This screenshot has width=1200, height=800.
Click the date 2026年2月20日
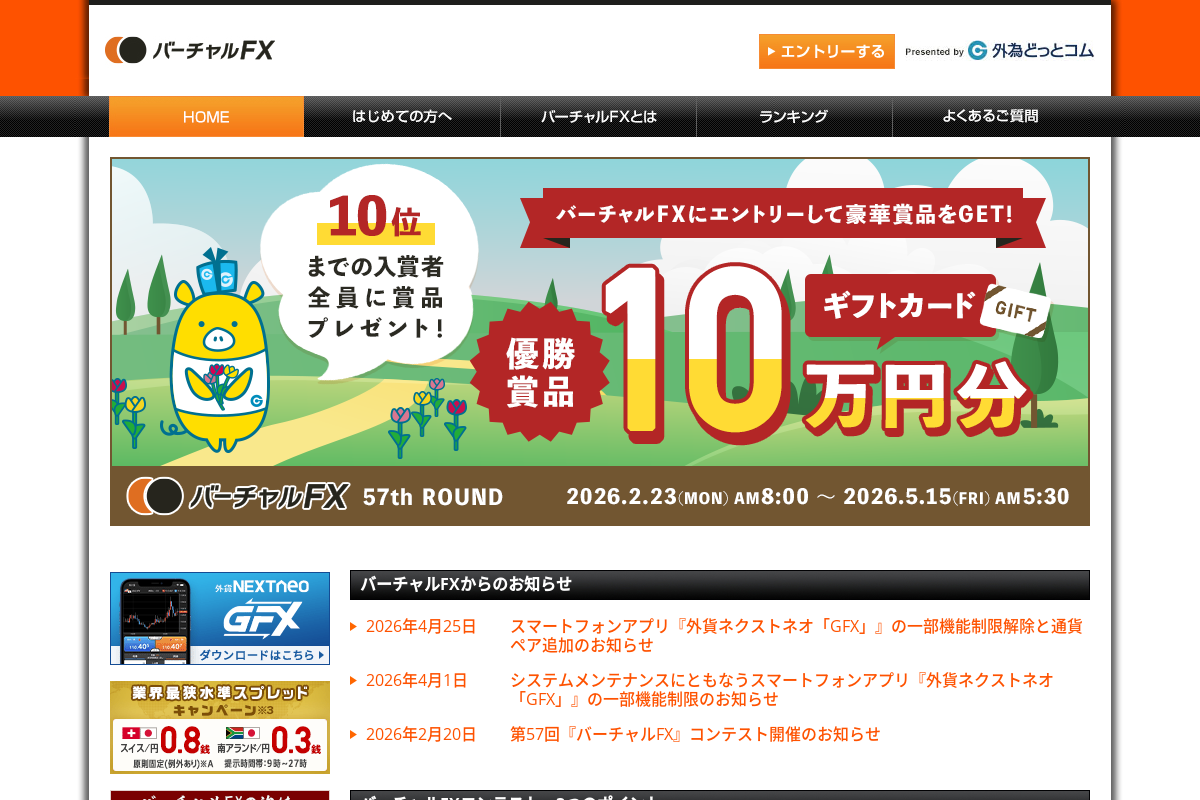pos(421,734)
